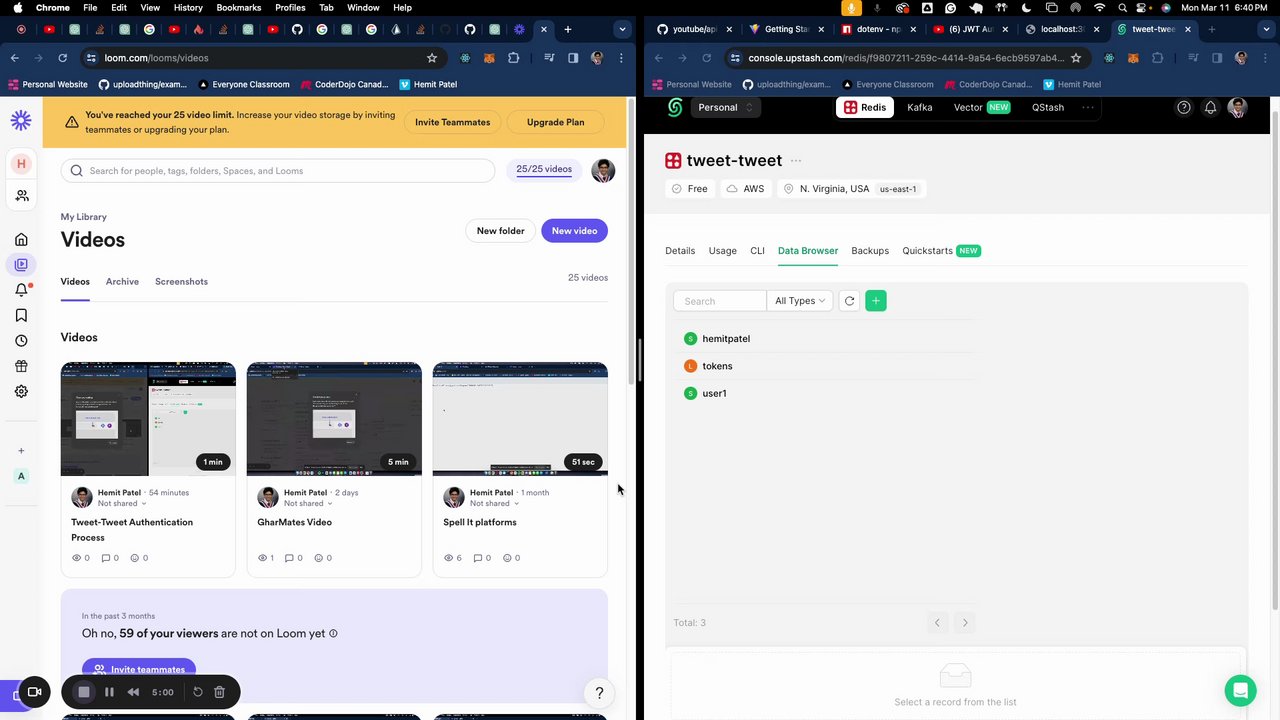
Task: Pause the Loom recording
Action: tap(109, 692)
